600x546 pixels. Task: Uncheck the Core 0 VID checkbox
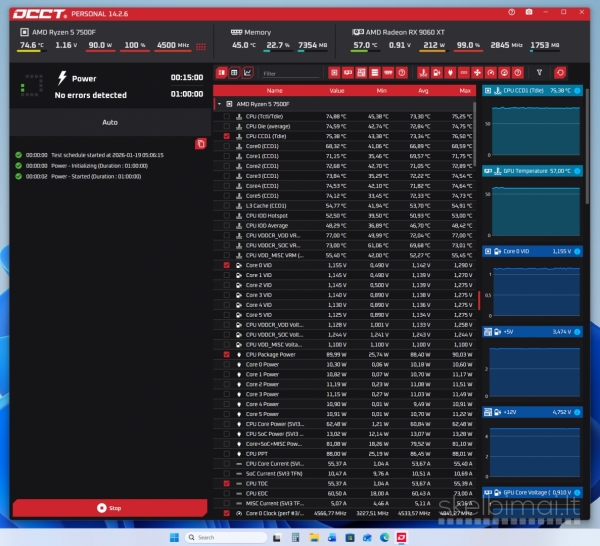click(x=227, y=265)
